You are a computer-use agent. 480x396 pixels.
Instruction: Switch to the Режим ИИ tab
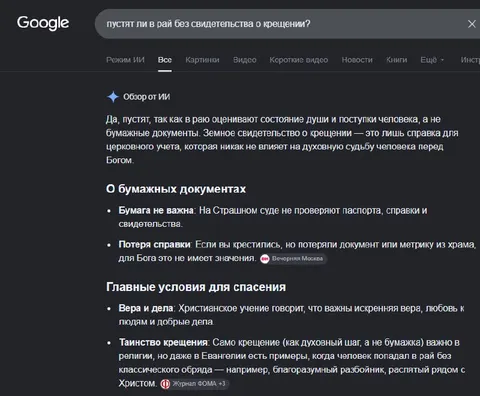(x=125, y=60)
